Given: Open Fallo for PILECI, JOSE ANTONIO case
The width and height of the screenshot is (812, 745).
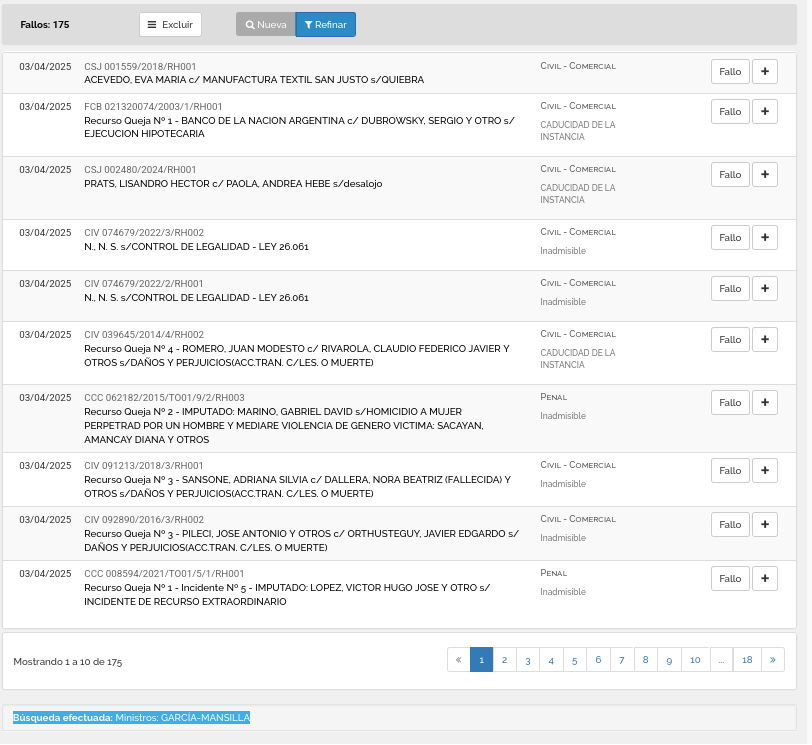Looking at the screenshot, I should [730, 525].
